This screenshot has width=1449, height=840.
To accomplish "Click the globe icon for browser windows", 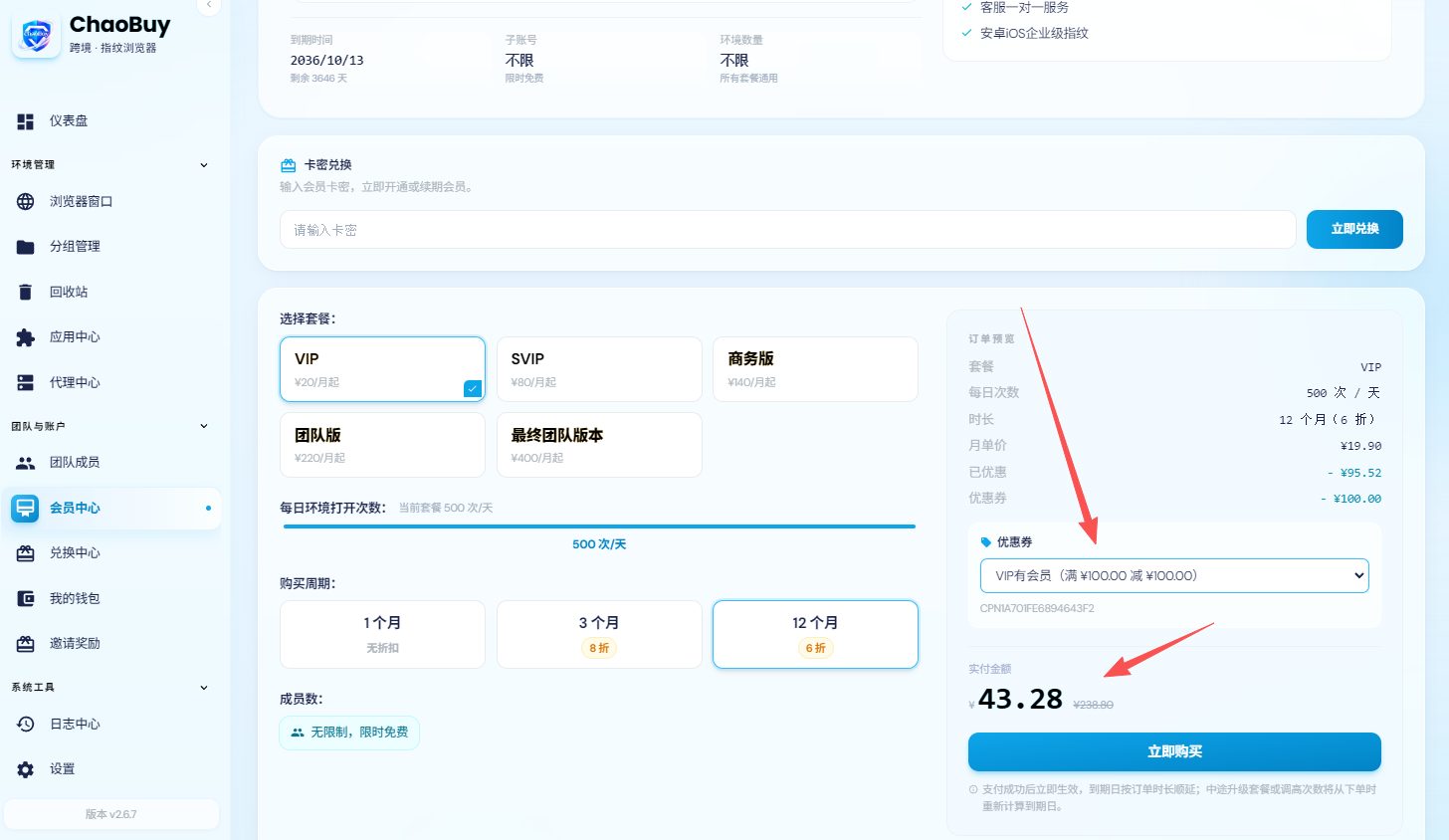I will pyautogui.click(x=26, y=202).
